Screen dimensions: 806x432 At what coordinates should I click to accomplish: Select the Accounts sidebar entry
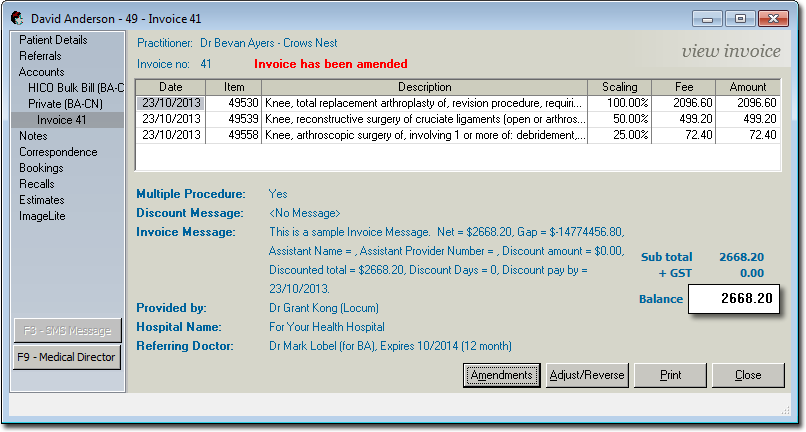click(x=41, y=72)
